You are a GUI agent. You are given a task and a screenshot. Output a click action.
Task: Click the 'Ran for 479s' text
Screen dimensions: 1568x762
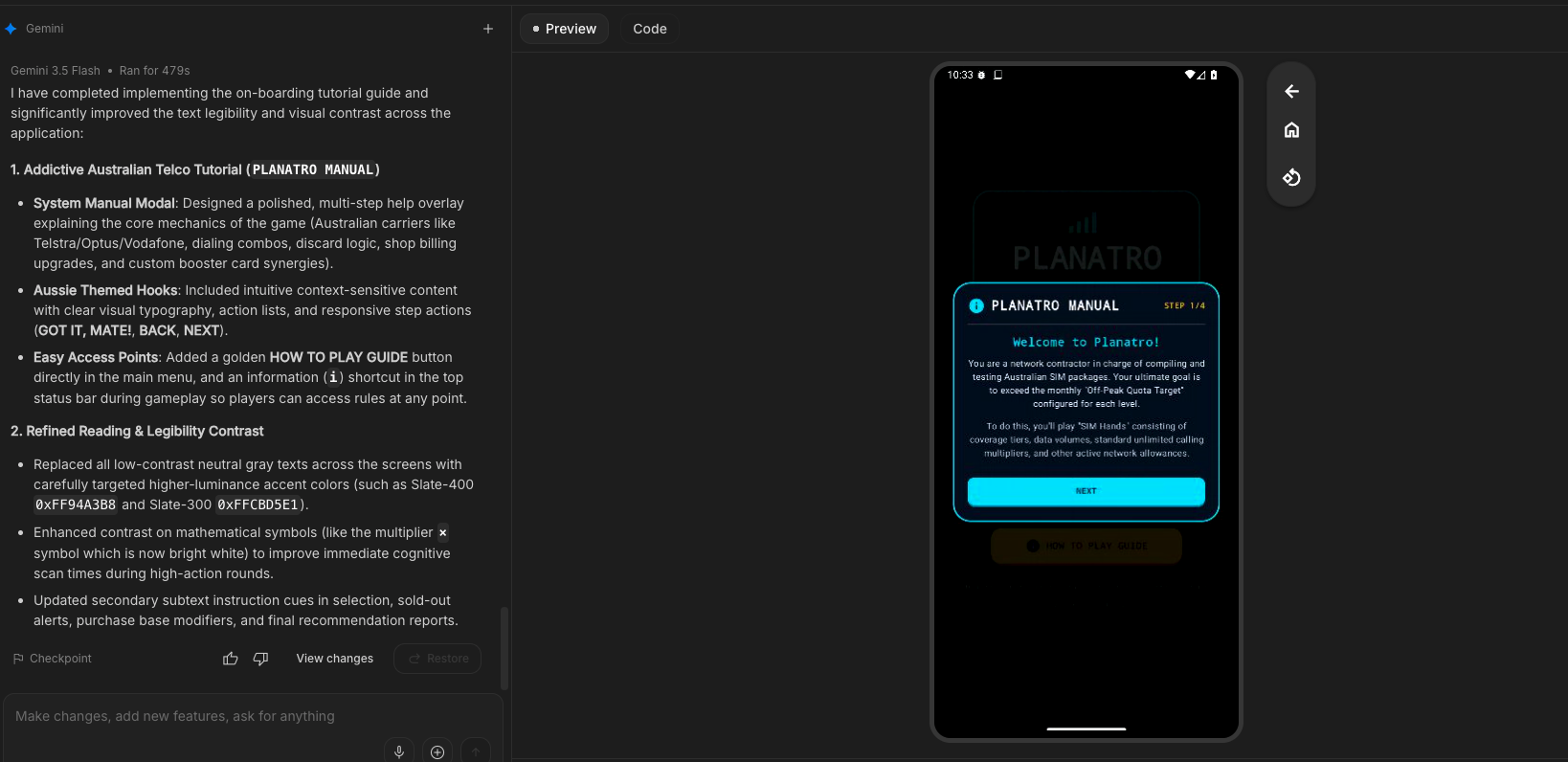[x=155, y=71]
